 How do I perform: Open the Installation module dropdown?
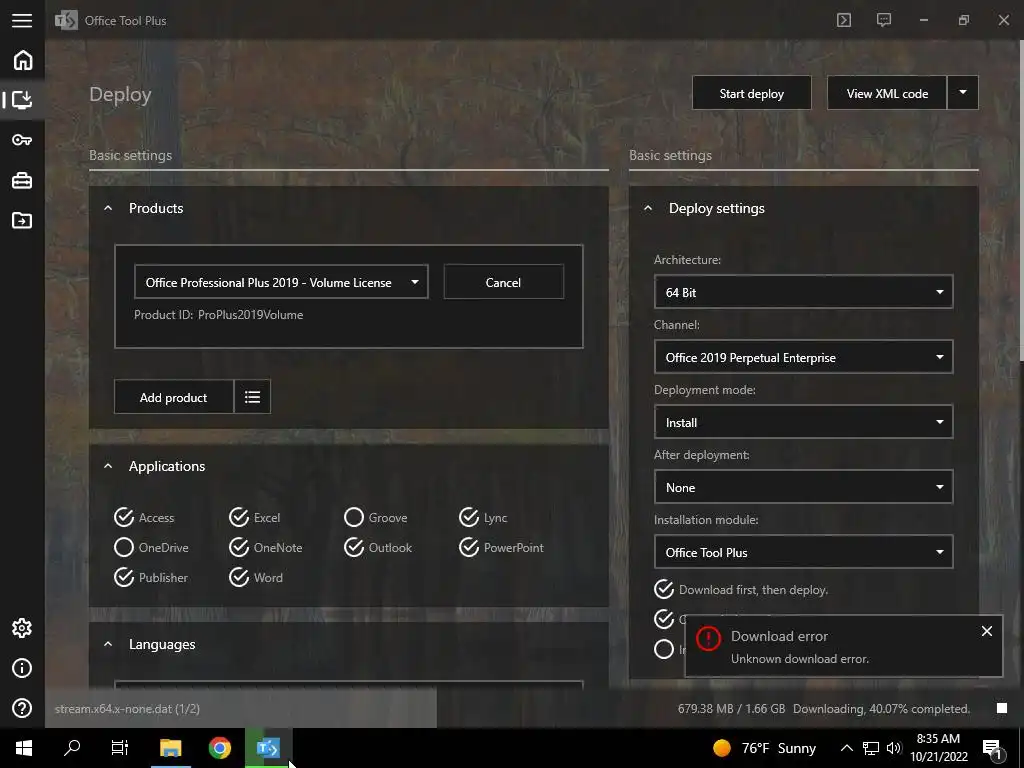pos(803,552)
